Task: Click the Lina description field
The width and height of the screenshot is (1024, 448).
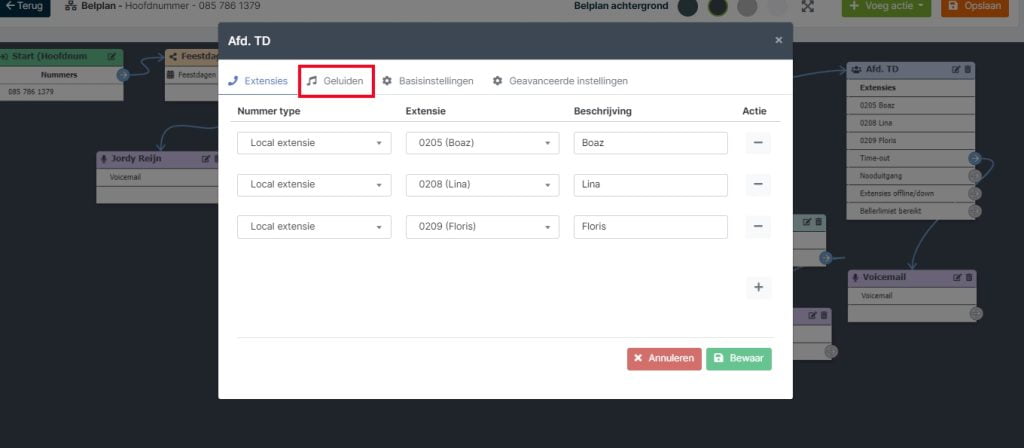Action: pyautogui.click(x=650, y=185)
